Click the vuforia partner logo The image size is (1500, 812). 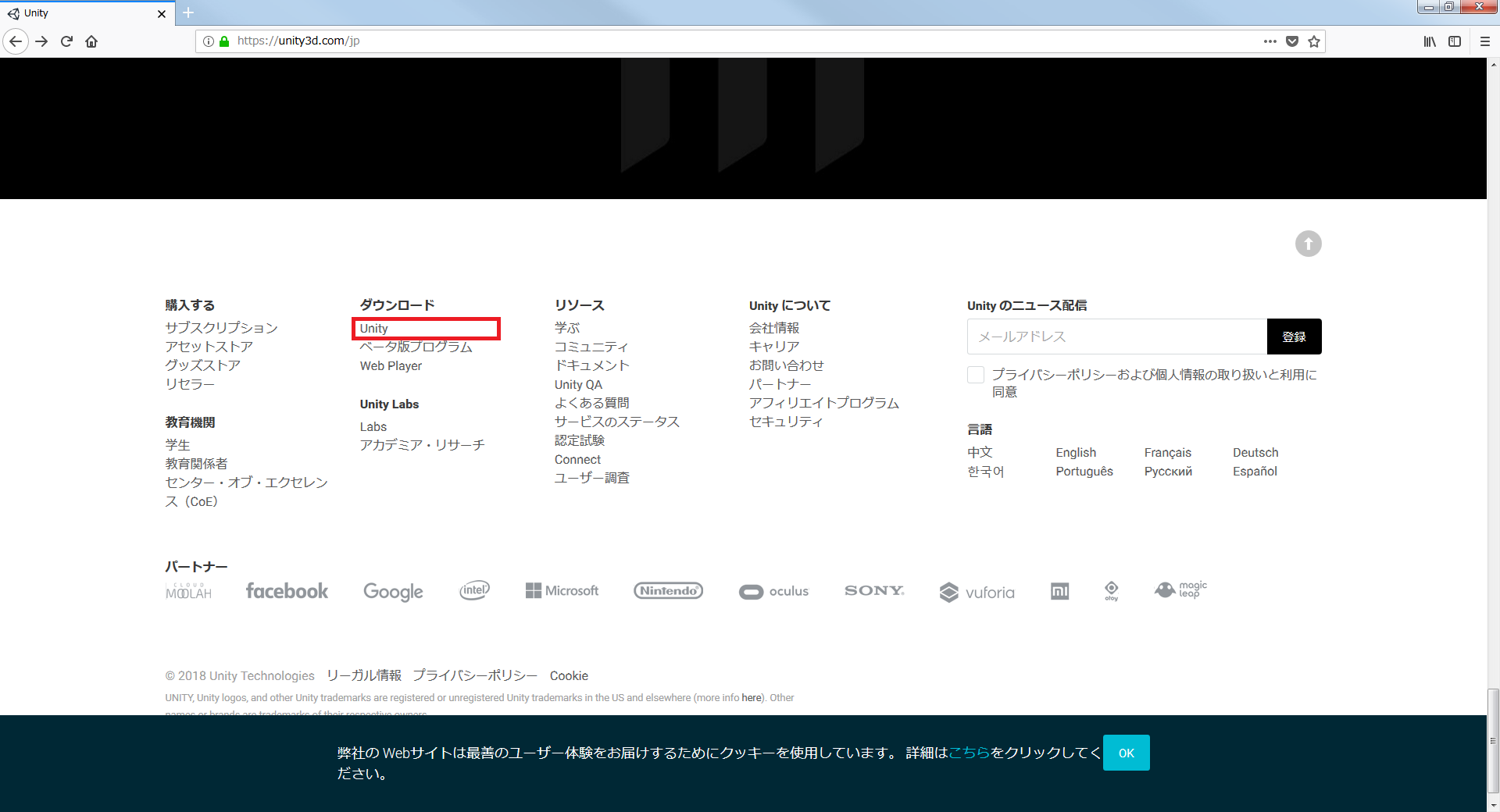click(x=977, y=593)
